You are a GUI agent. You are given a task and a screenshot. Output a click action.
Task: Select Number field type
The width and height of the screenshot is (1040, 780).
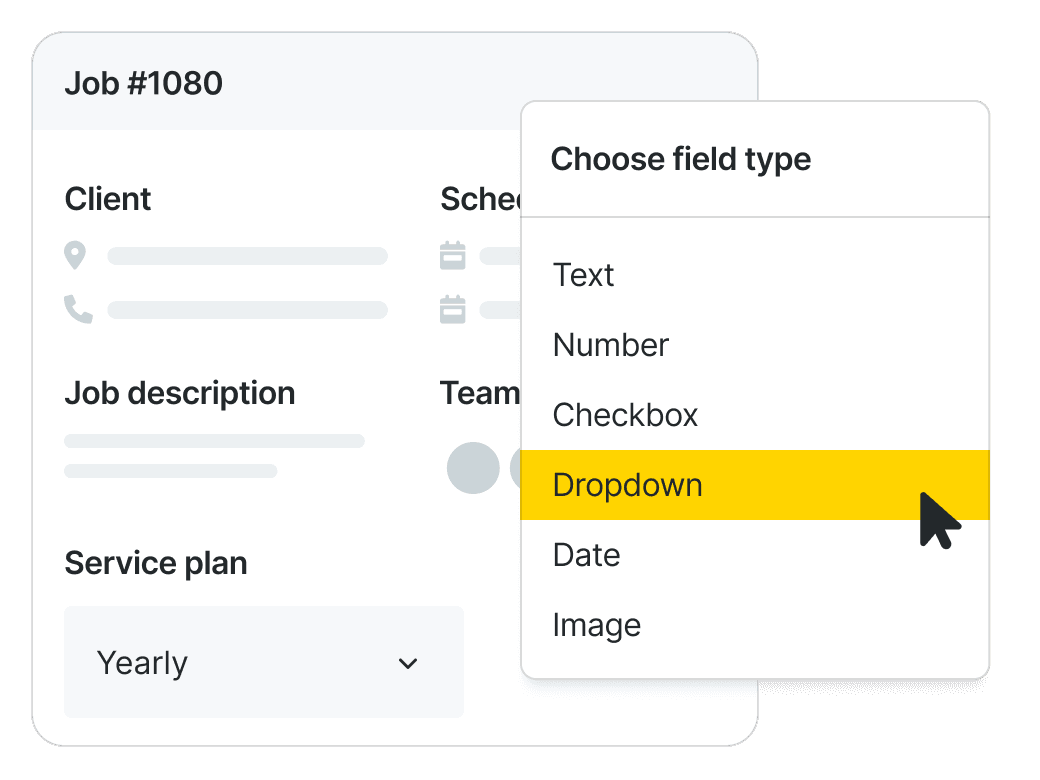tap(755, 345)
